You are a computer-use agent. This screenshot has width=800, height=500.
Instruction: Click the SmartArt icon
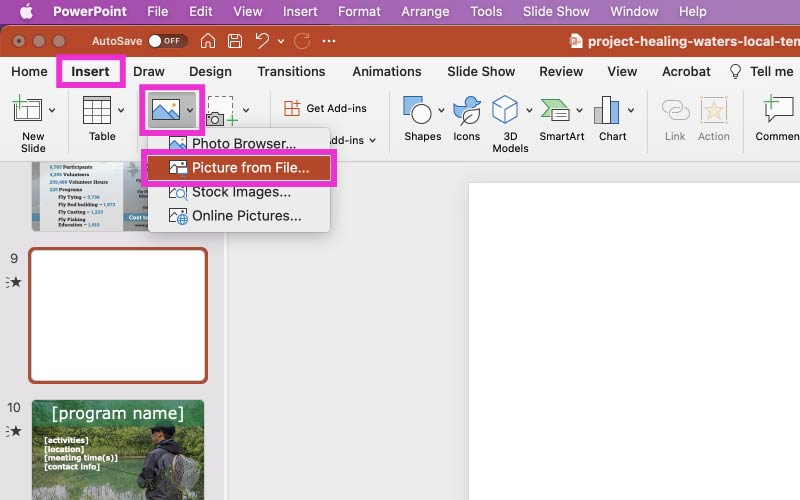click(x=556, y=110)
